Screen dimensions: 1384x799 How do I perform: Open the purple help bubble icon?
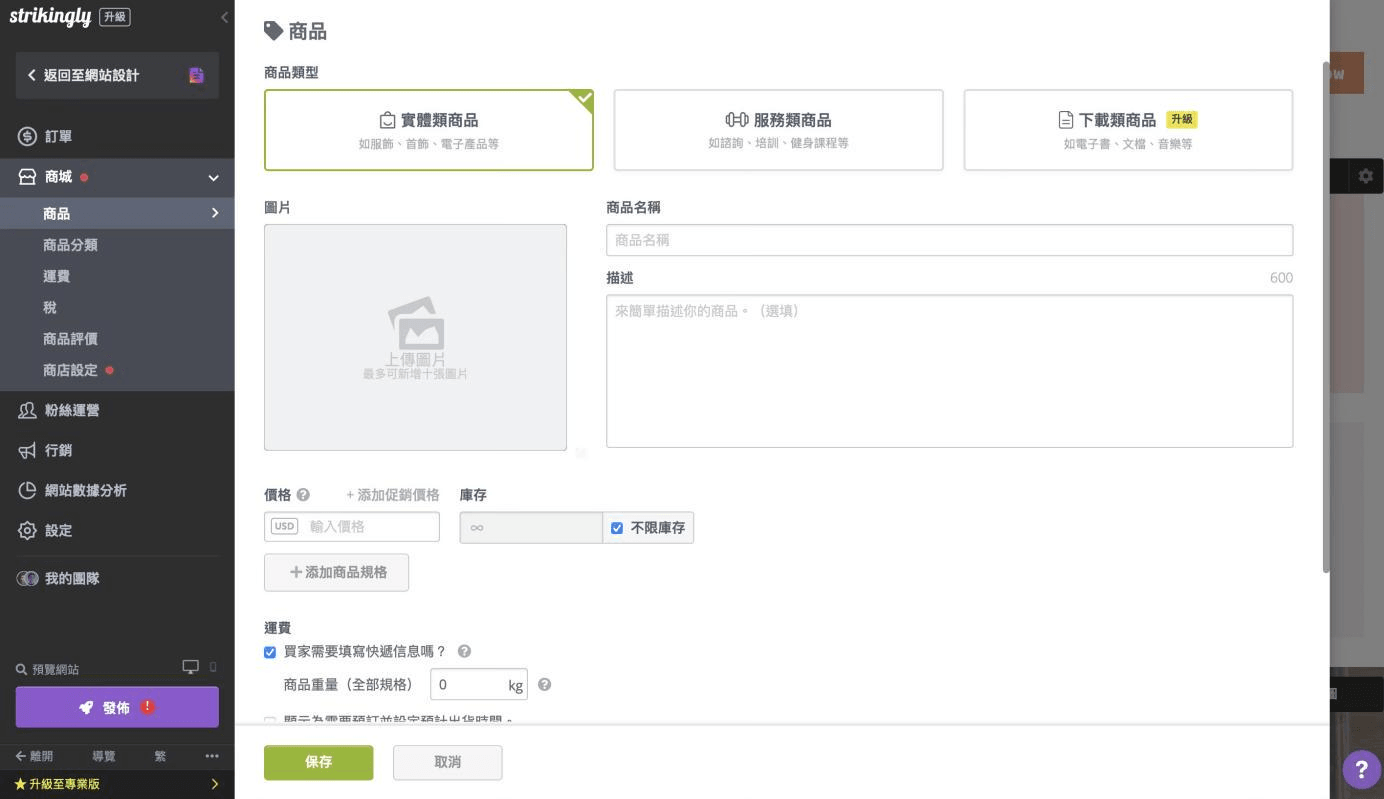tap(1361, 769)
